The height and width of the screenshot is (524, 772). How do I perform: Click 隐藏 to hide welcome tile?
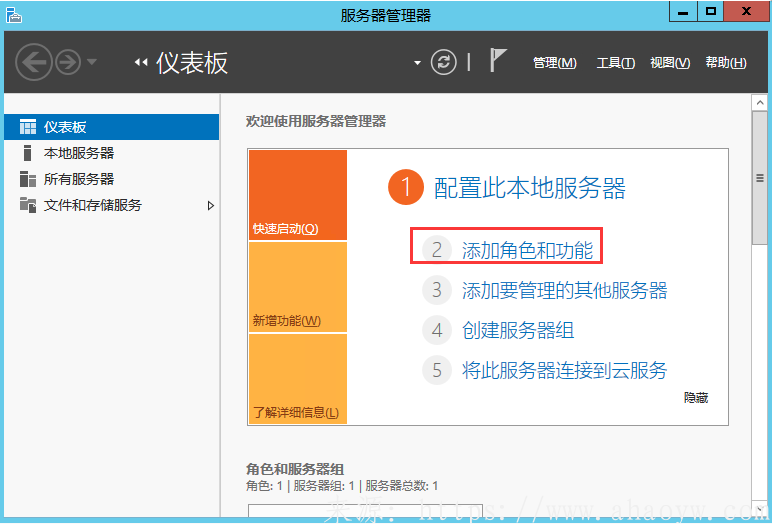tap(695, 397)
